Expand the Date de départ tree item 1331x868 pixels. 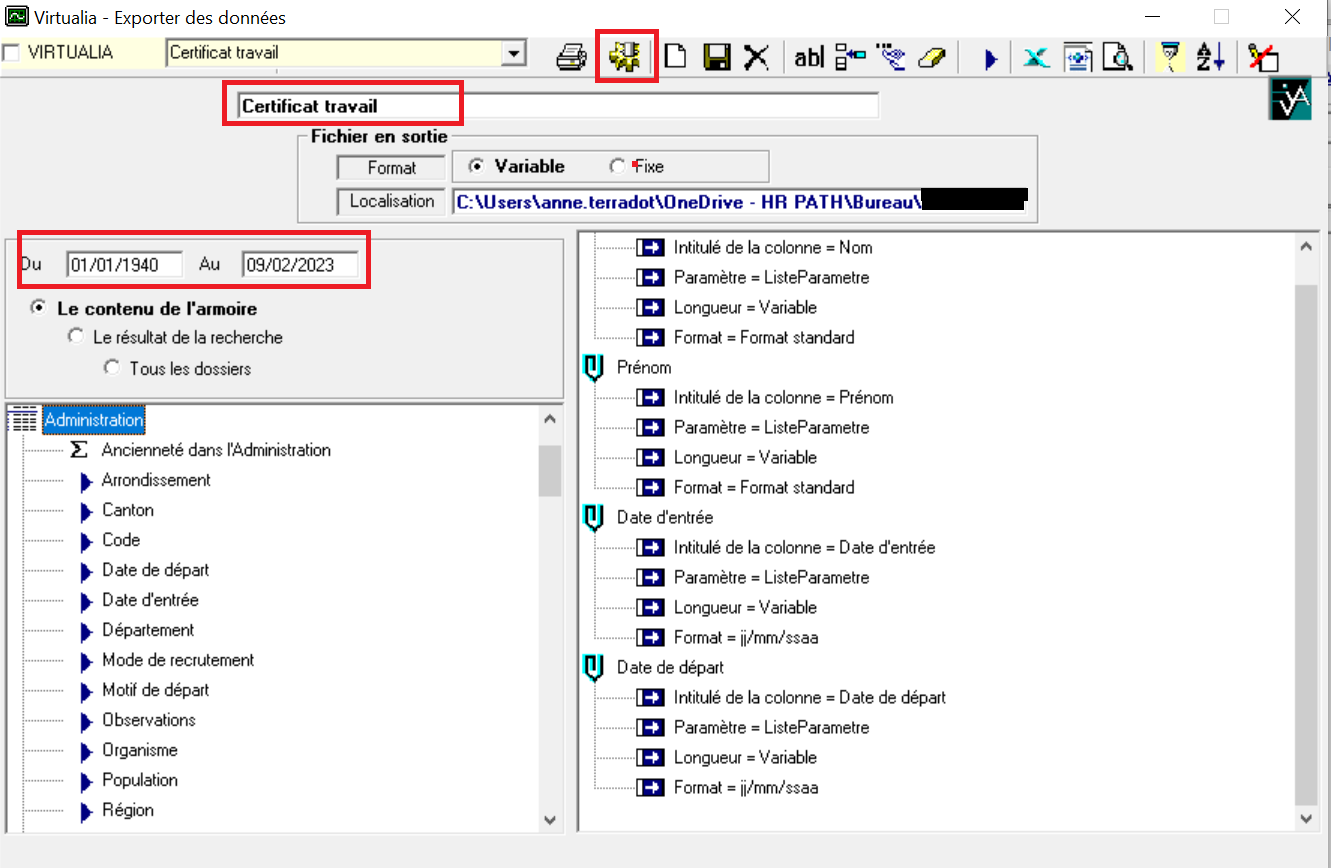(87, 571)
